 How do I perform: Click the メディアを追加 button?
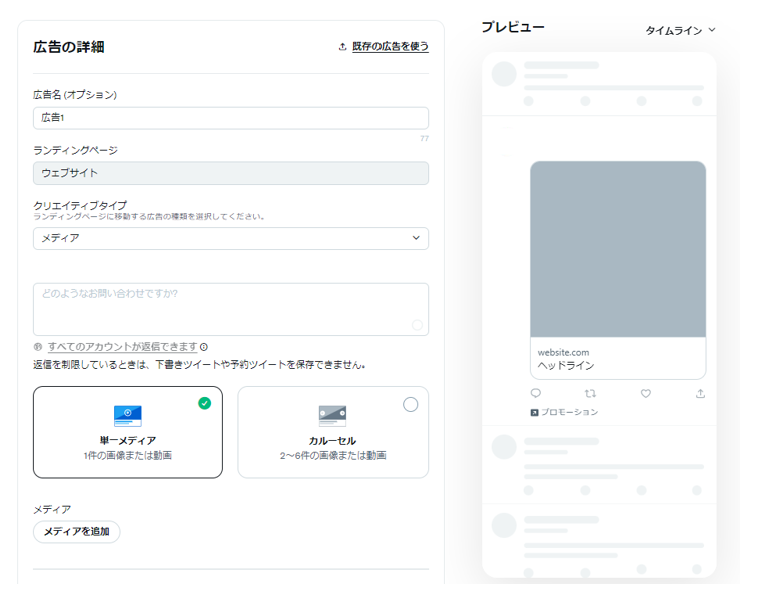pos(76,532)
